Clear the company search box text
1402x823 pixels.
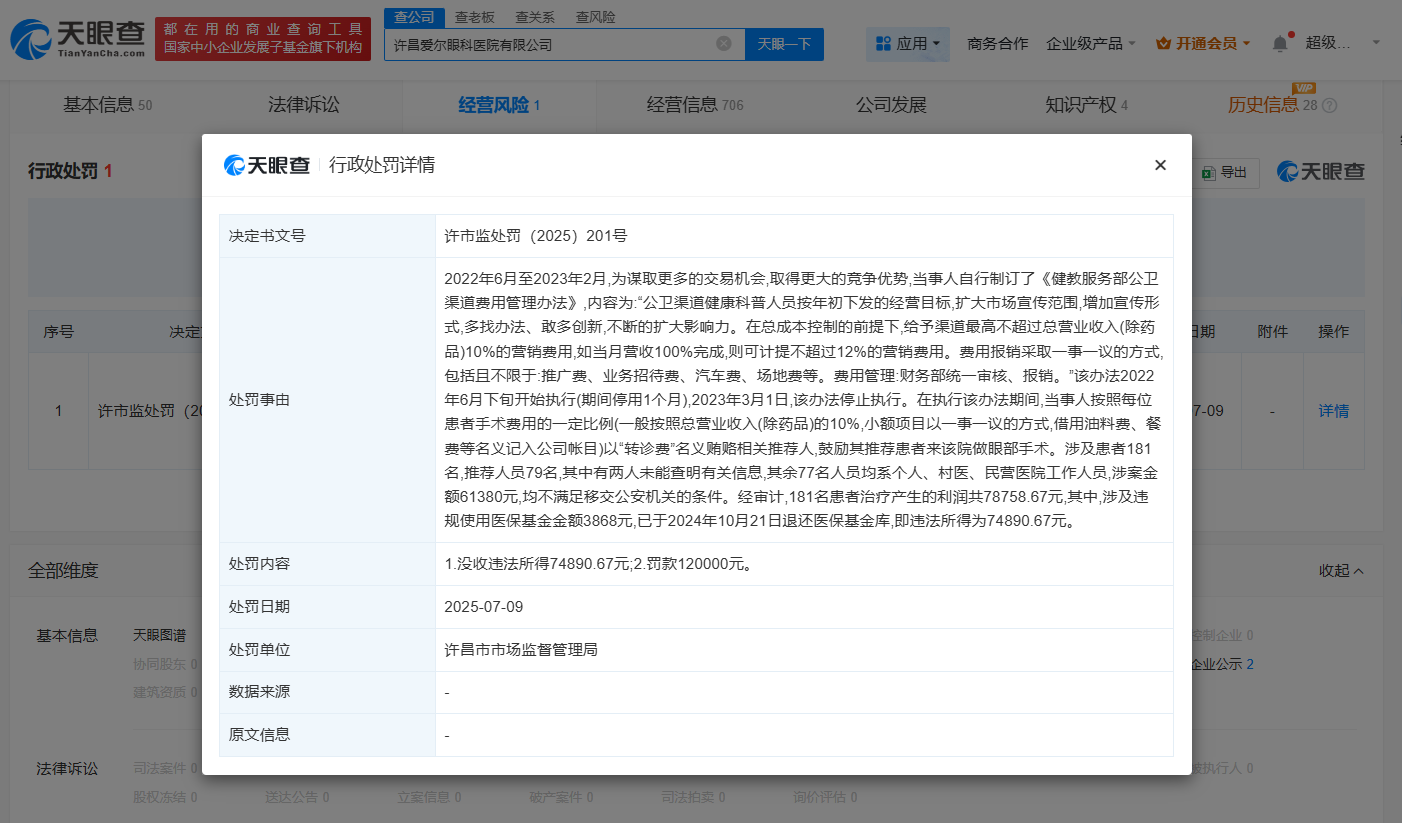pos(724,44)
